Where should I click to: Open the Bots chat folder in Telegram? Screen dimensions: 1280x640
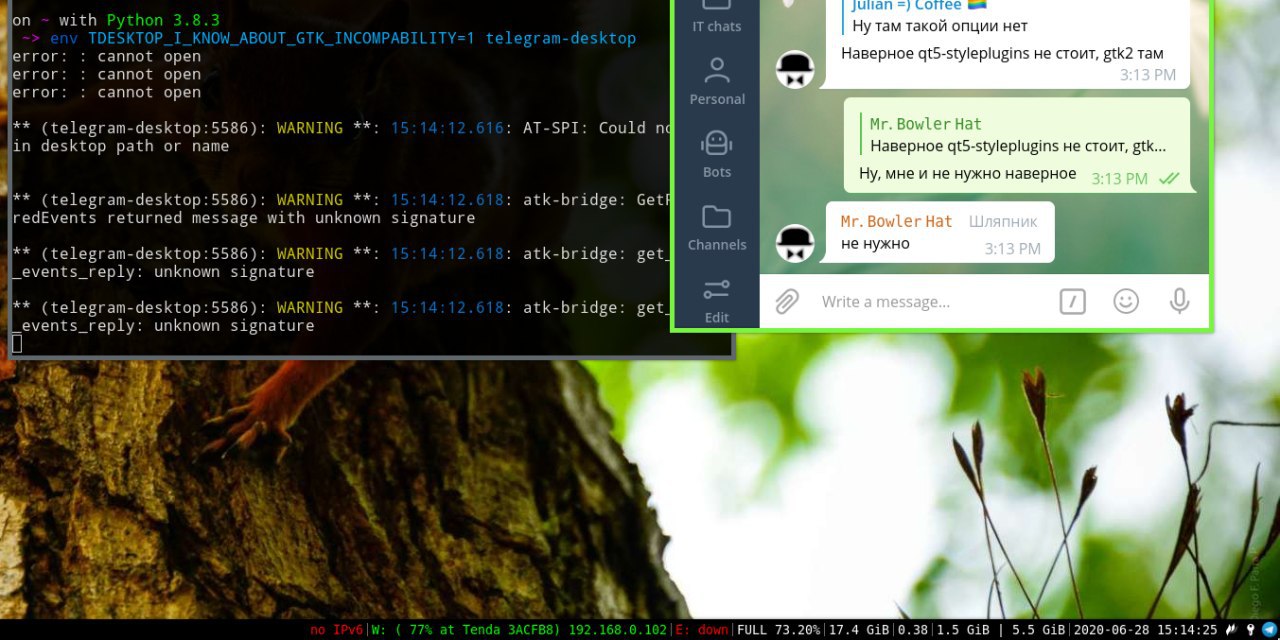tap(717, 154)
